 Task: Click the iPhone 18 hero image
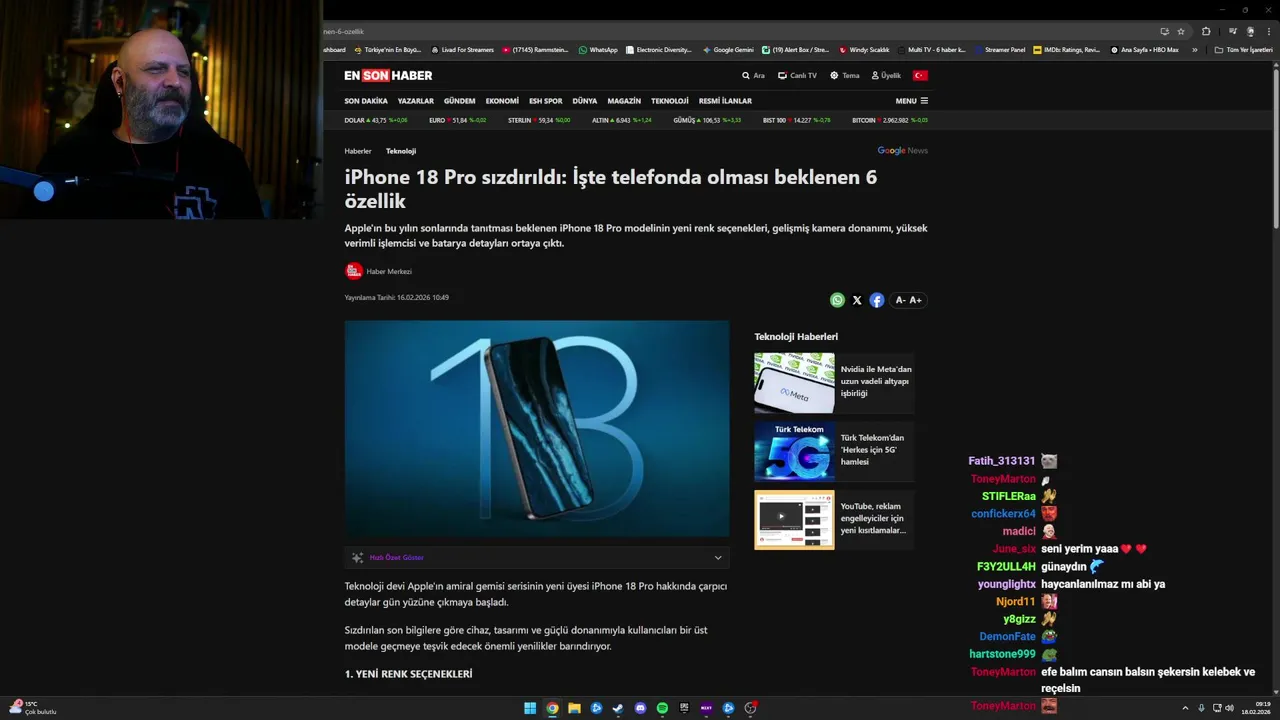point(537,429)
